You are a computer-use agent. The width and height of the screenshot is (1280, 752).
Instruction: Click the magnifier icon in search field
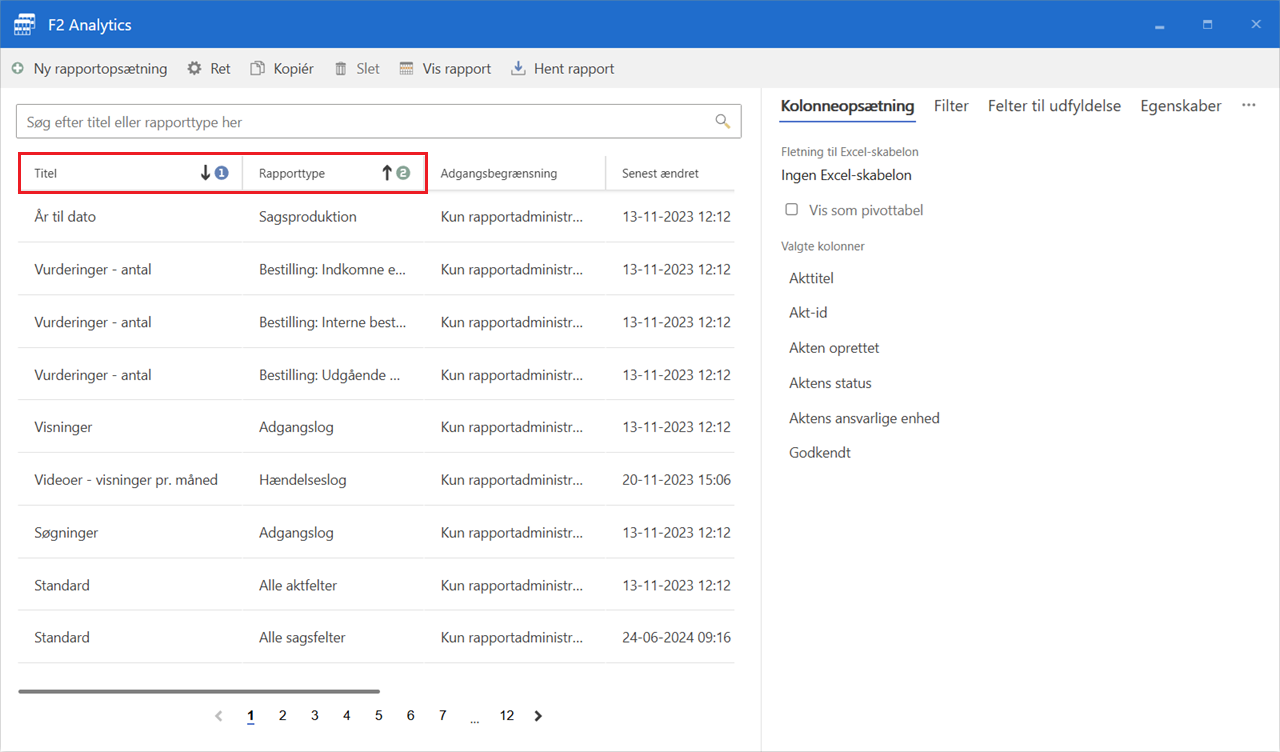pos(722,122)
